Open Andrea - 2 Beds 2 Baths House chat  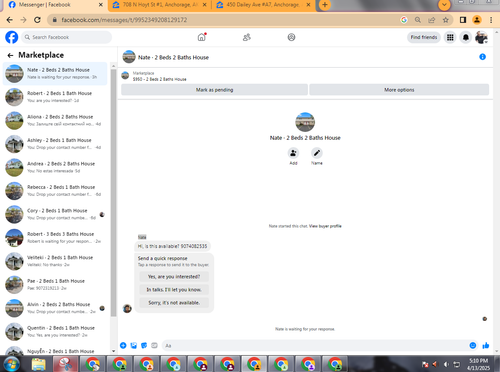coord(55,167)
